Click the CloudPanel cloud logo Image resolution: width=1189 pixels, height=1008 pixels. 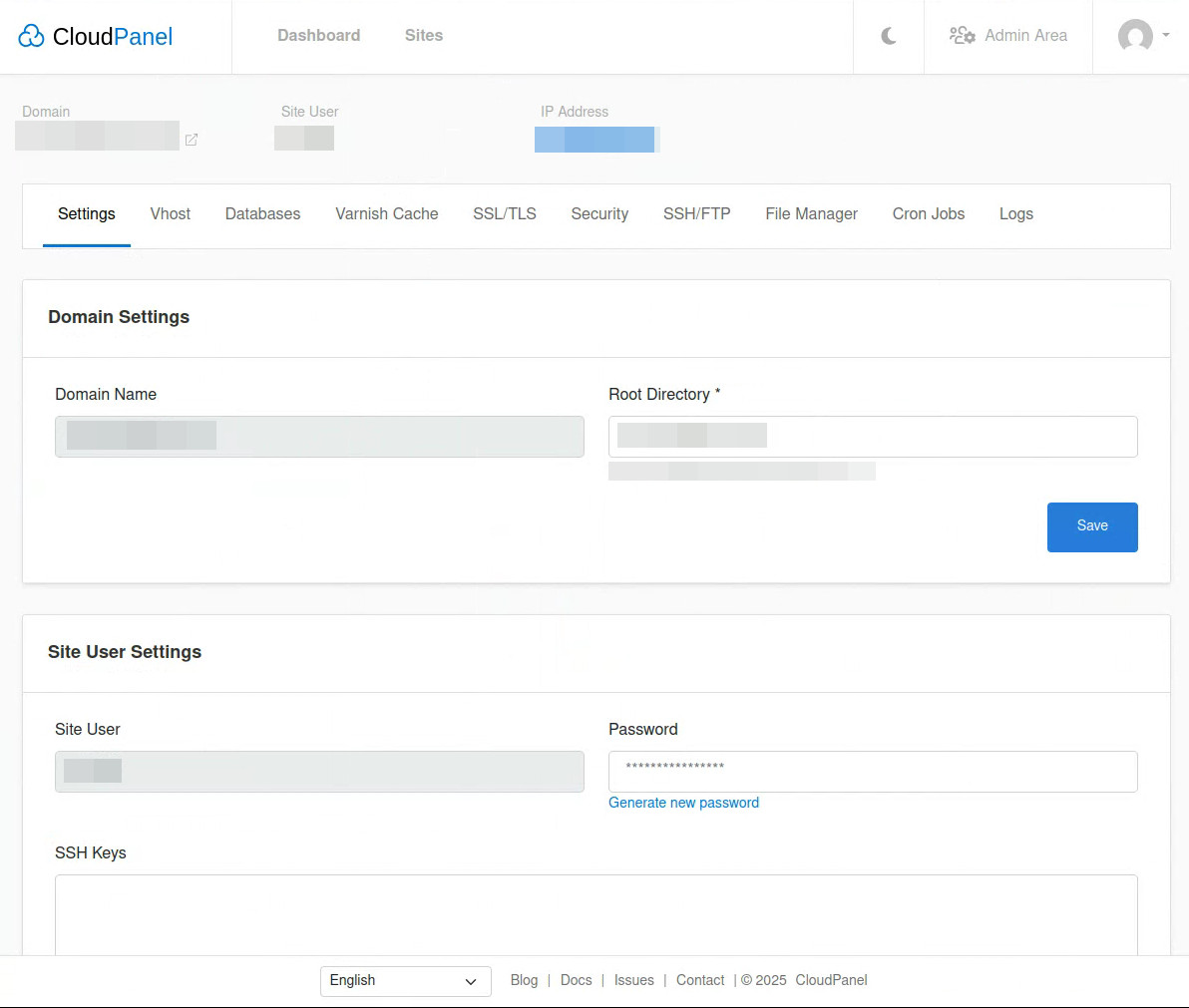(31, 35)
